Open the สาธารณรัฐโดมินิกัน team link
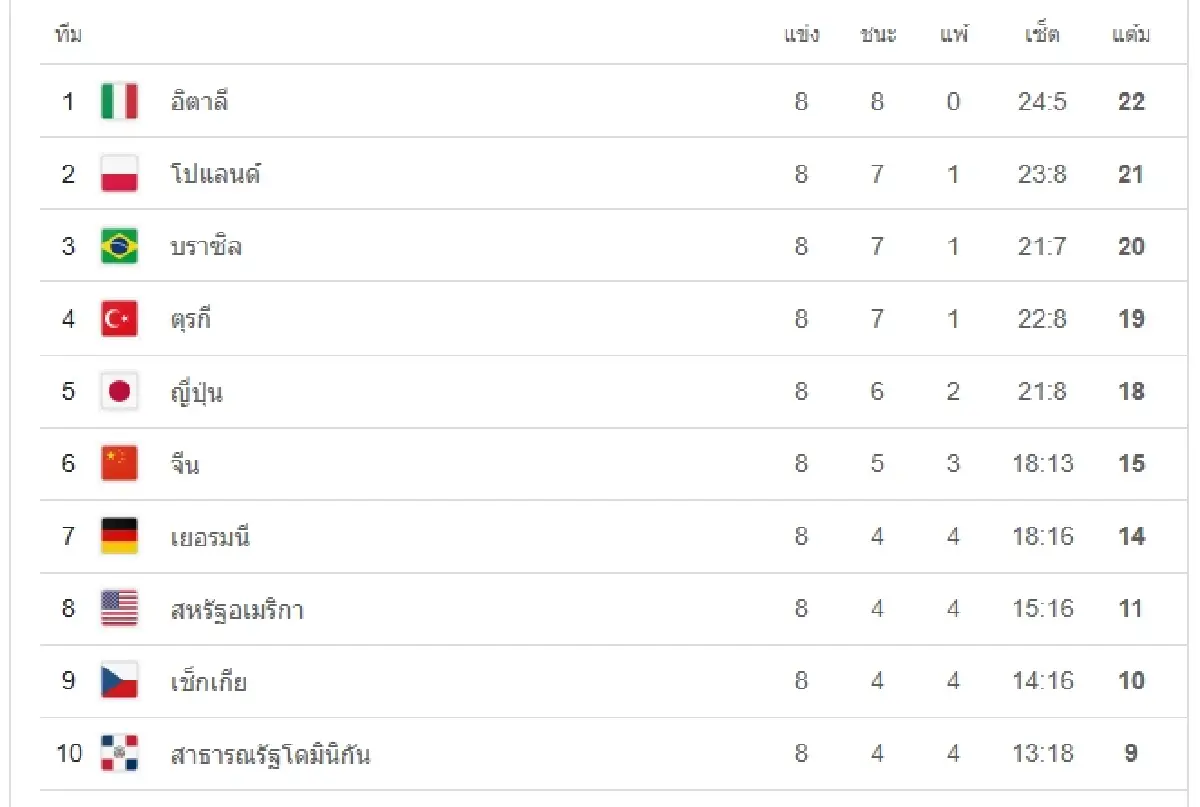1200x807 pixels. pos(270,754)
